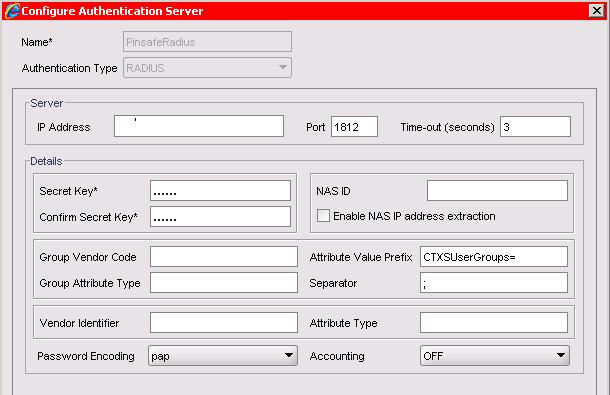The width and height of the screenshot is (610, 395).
Task: Close the Configure Authentication Server dialog
Action: pyautogui.click(x=597, y=11)
